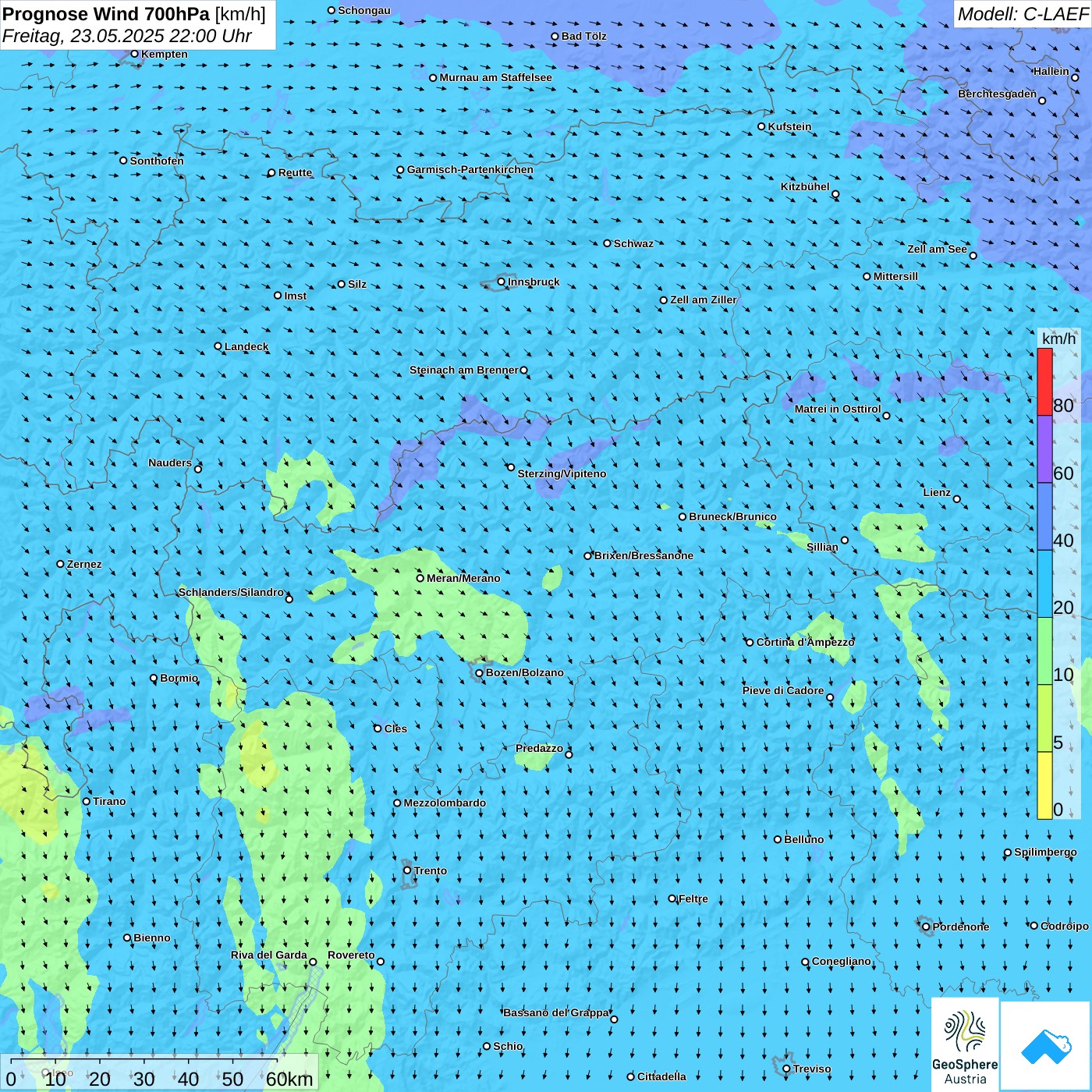Click the Zell am See label
The height and width of the screenshot is (1092, 1092).
click(937, 249)
